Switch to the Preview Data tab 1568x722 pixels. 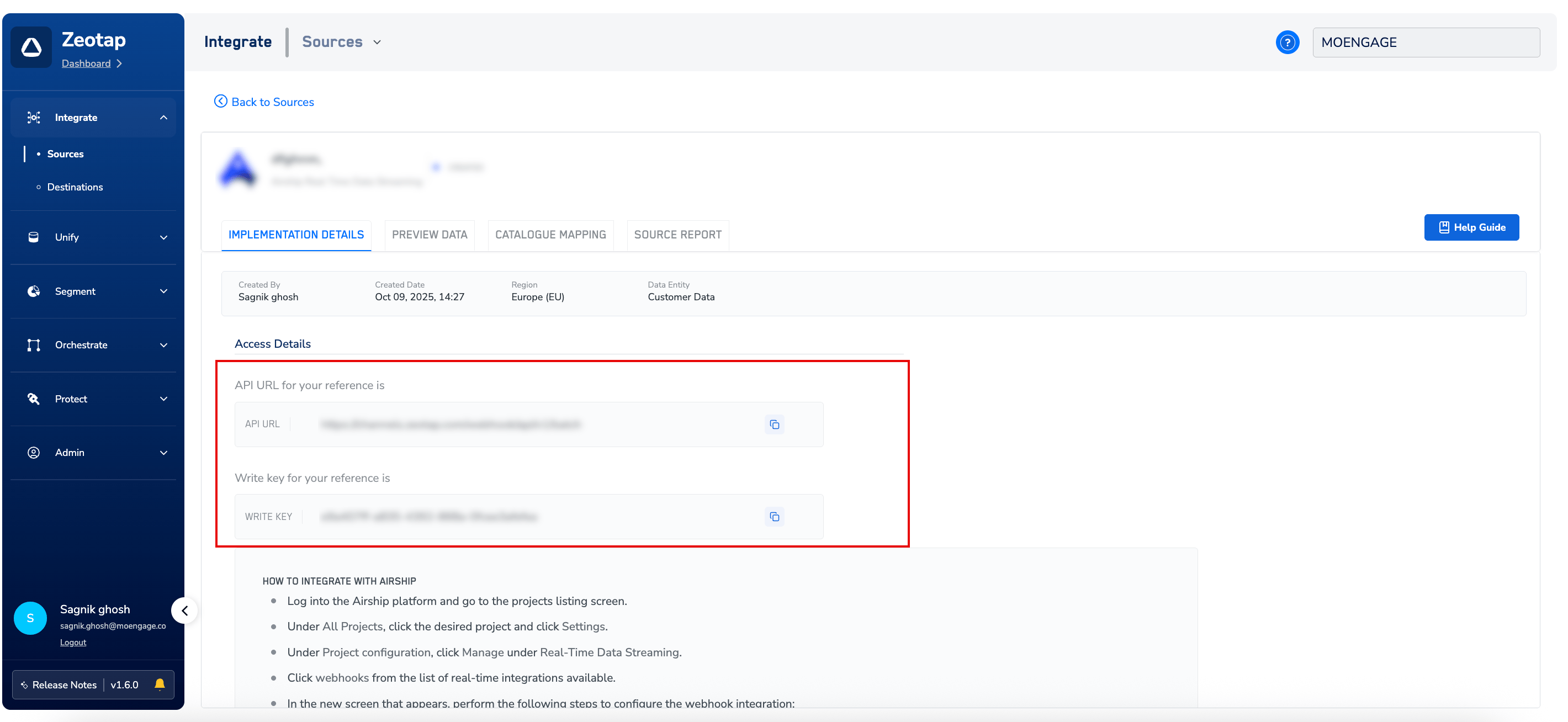[429, 235]
